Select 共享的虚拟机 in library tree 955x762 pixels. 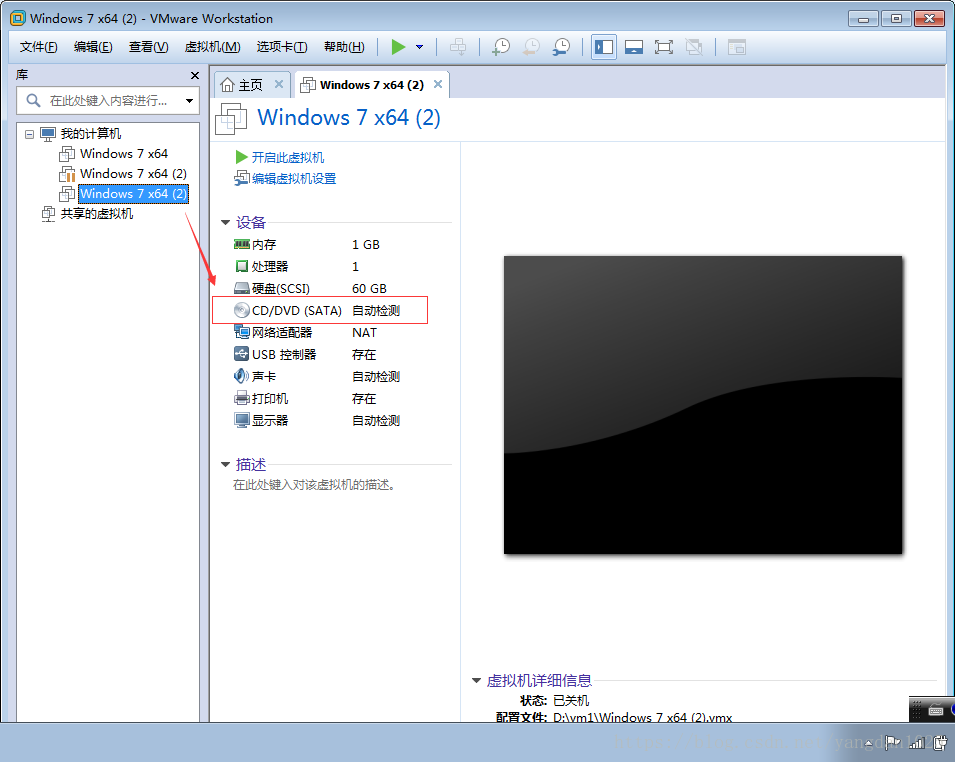97,214
